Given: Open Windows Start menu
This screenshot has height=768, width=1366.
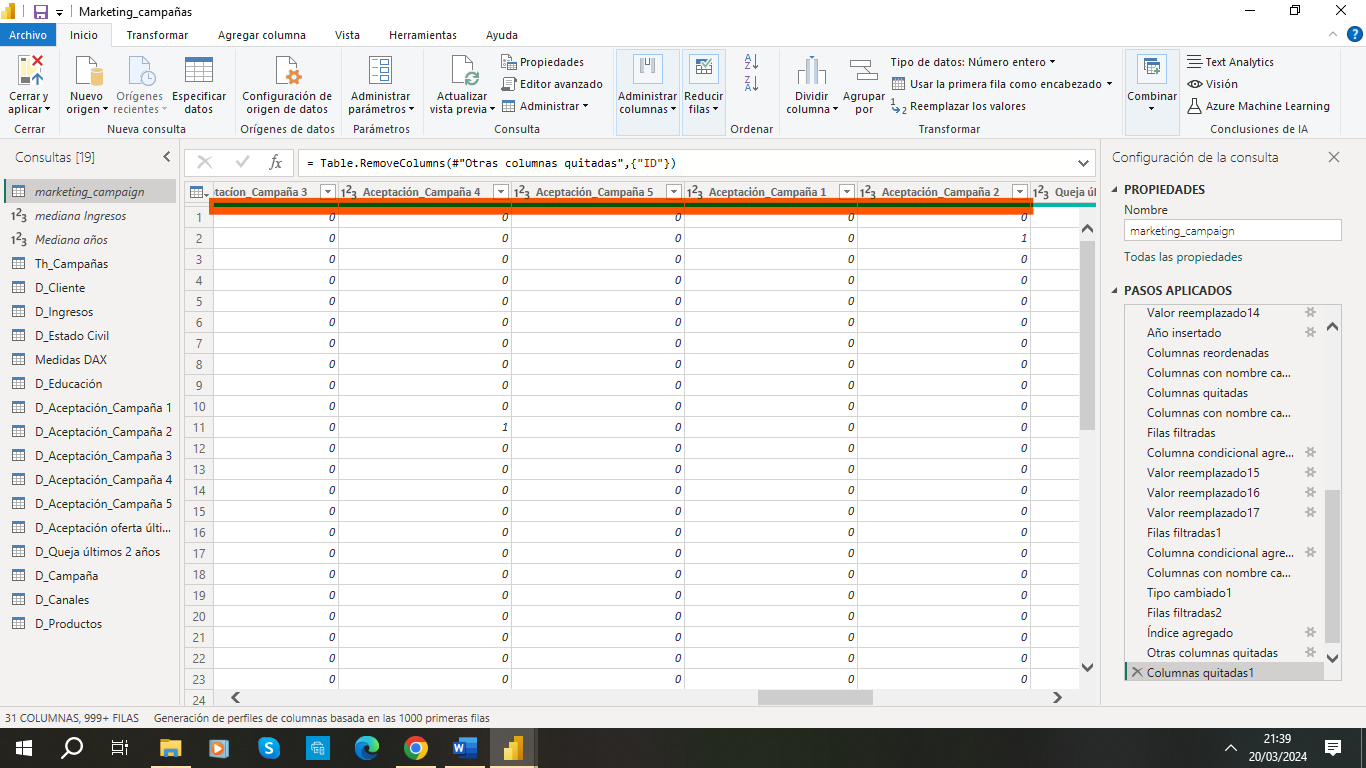Looking at the screenshot, I should (x=22, y=748).
